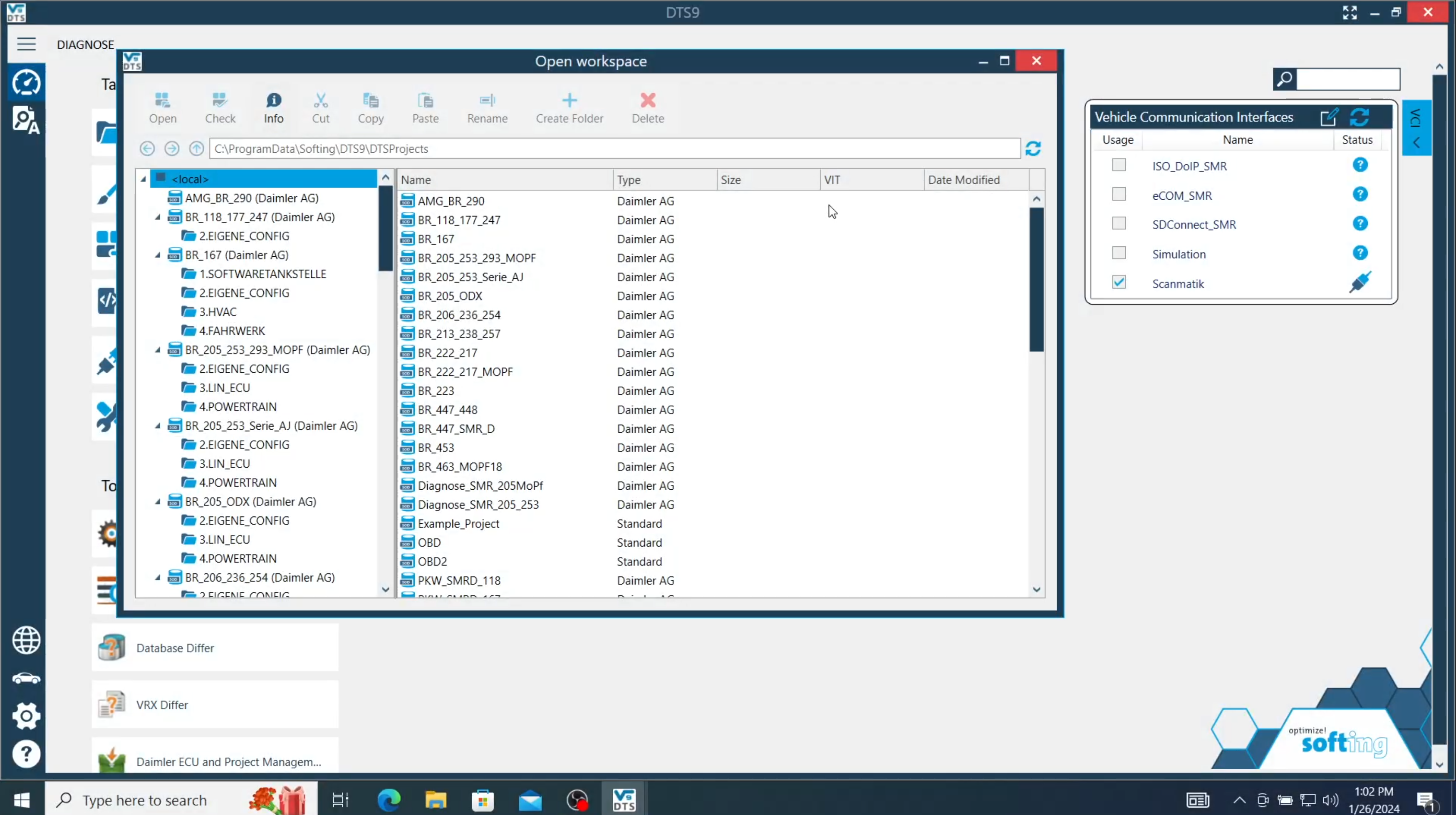Viewport: 1456px width, 815px height.
Task: Click the file list vertical scrollbar
Action: pos(1036,279)
